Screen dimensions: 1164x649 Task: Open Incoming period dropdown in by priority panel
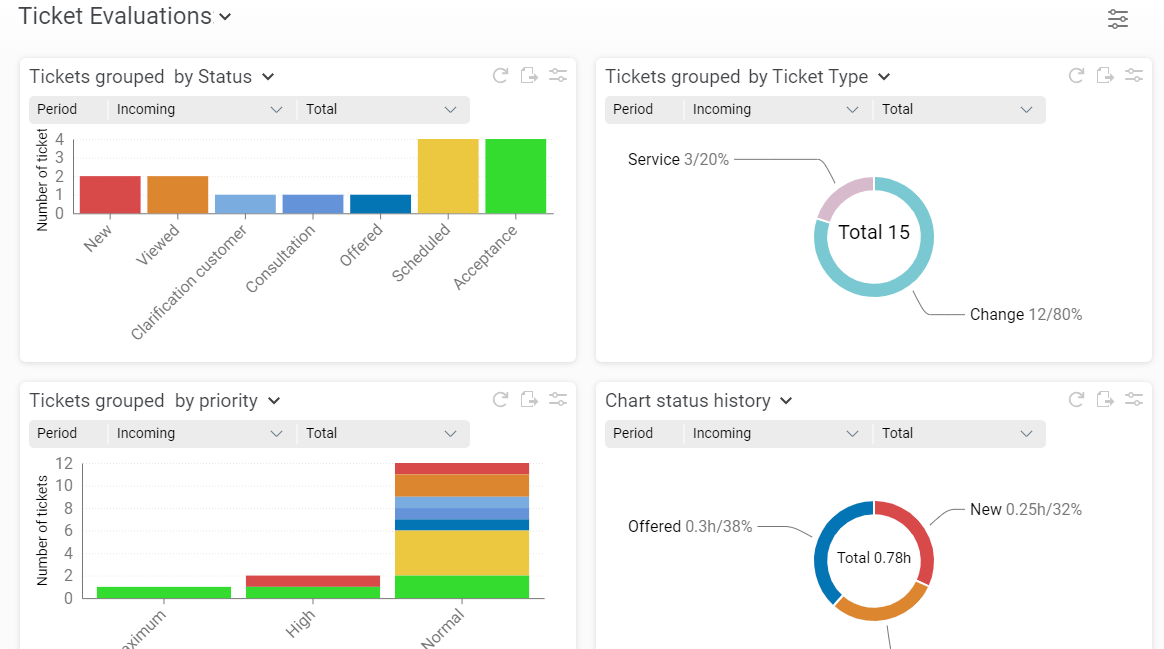pos(199,434)
